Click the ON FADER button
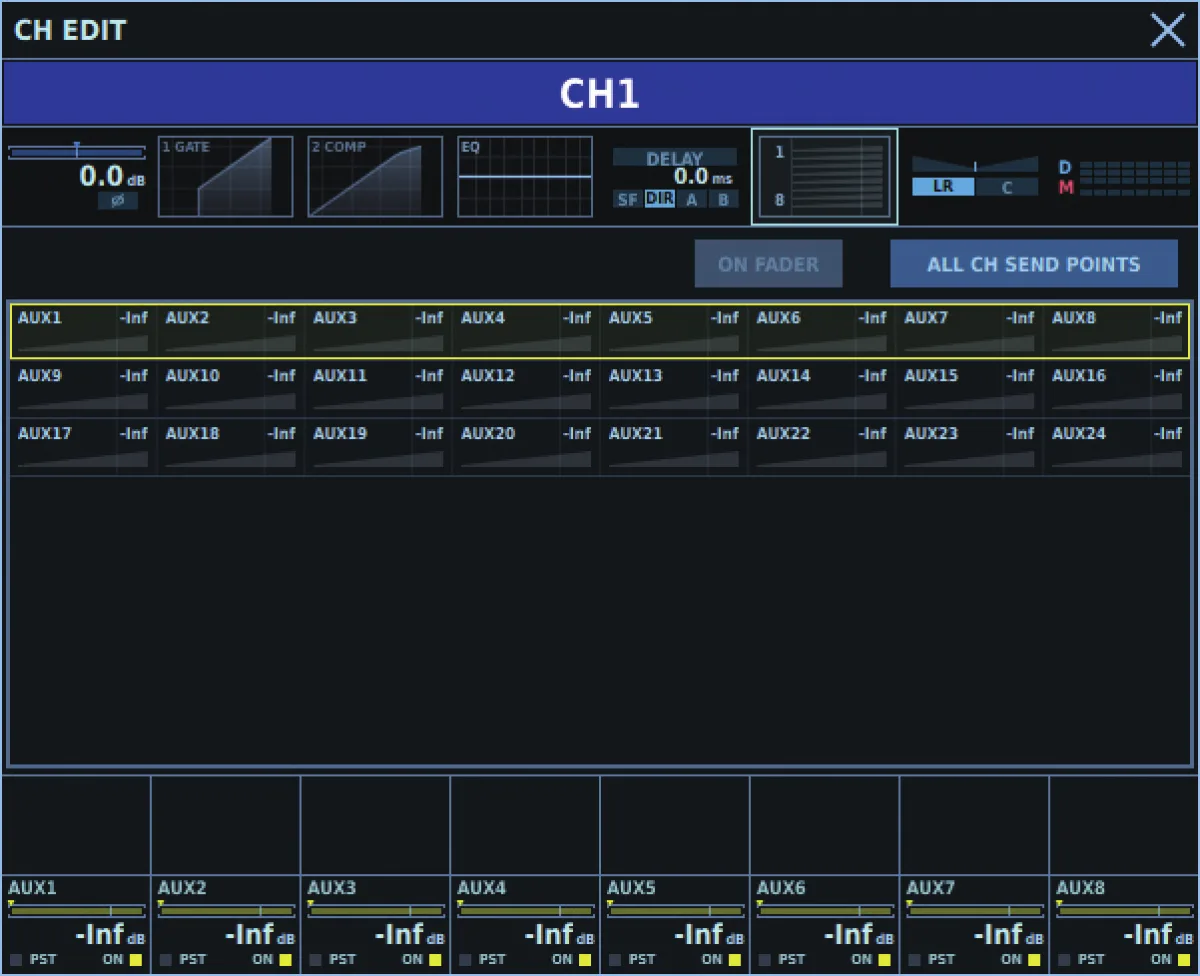 (x=768, y=264)
